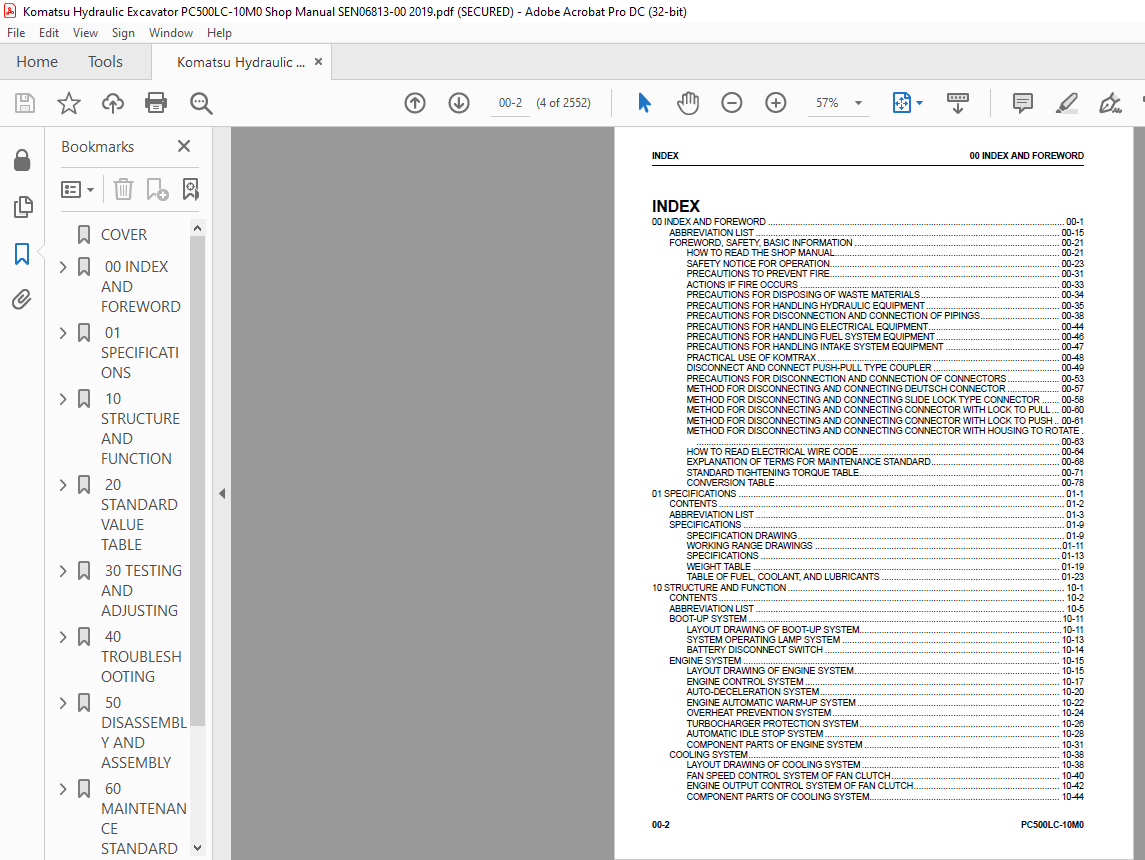Print the document with the printer icon
The height and width of the screenshot is (860, 1145).
[156, 103]
